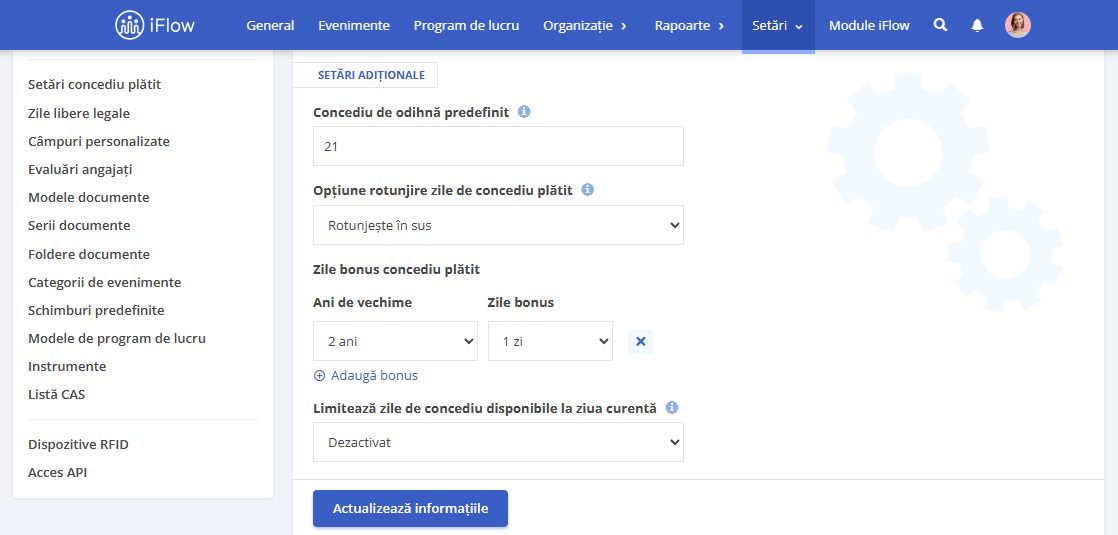
Task: Click info icon beside Concediu de odihnă predefinit
Action: click(524, 112)
